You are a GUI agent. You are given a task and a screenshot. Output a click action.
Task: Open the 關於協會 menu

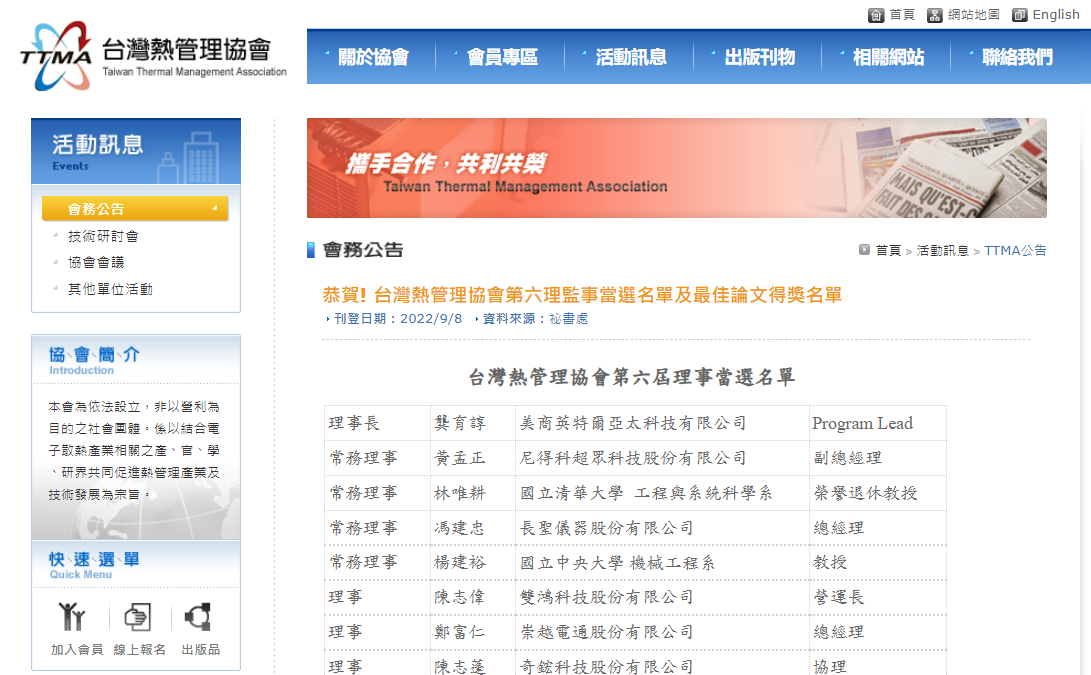point(373,57)
